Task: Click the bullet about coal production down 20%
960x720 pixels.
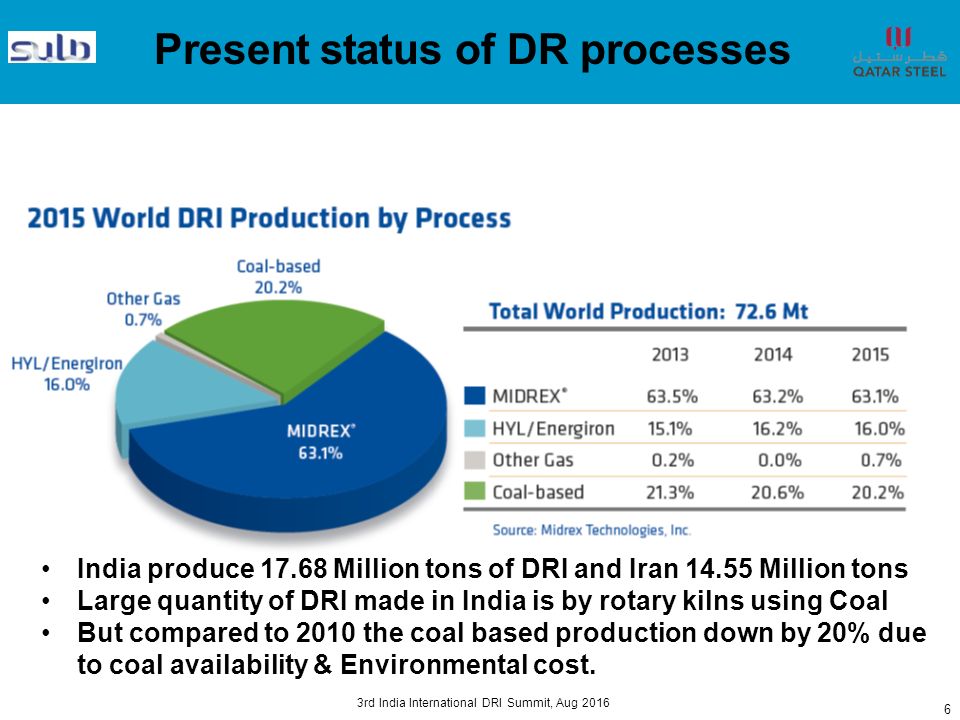Action: [x=501, y=649]
